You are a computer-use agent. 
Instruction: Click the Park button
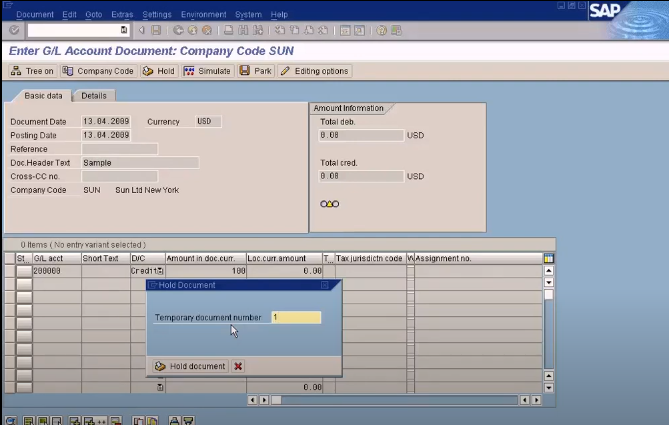tap(256, 71)
